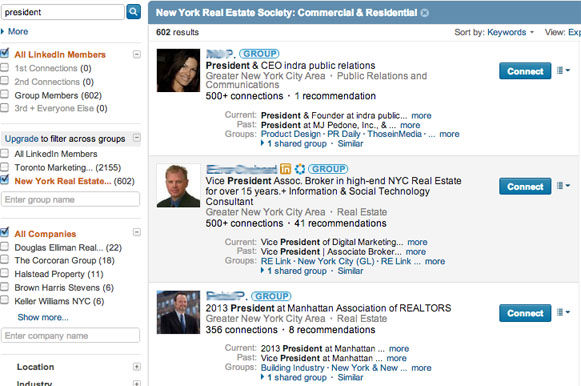
Task: Connect with the Vice President Assoc. Broker
Action: [x=525, y=186]
